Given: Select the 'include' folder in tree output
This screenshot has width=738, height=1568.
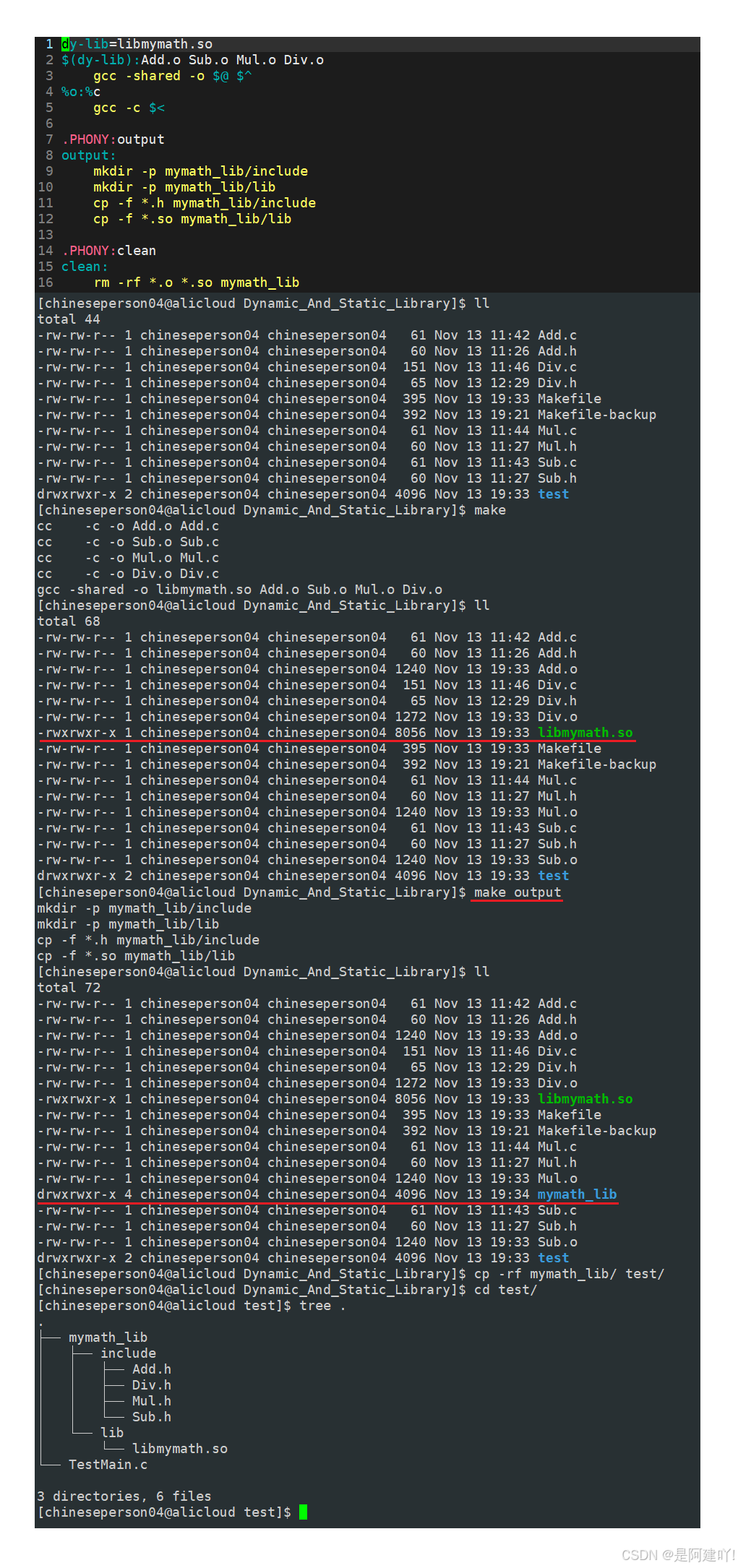Looking at the screenshot, I should point(128,1353).
